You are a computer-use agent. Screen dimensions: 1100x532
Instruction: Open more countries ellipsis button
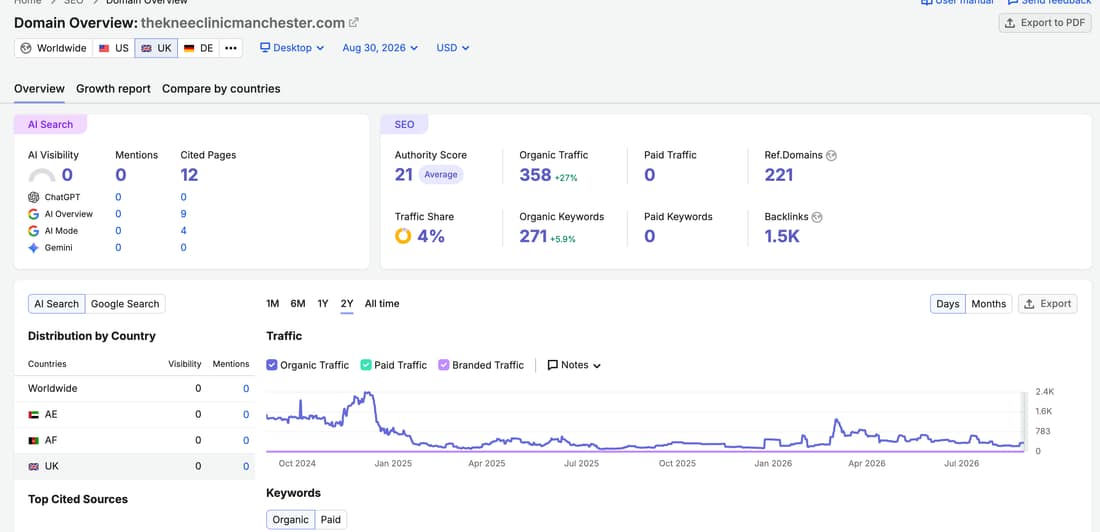[x=231, y=48]
